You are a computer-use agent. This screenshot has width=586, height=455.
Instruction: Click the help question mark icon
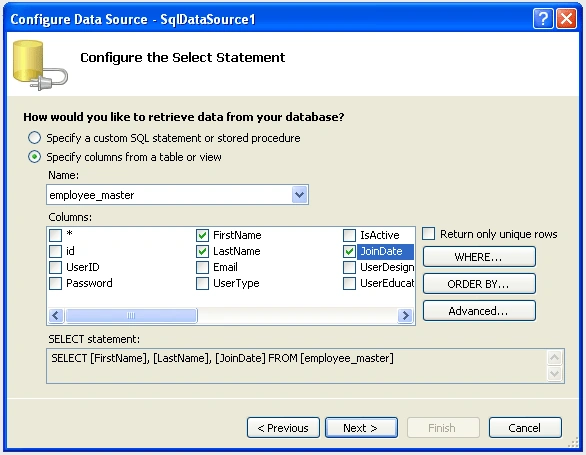(543, 18)
